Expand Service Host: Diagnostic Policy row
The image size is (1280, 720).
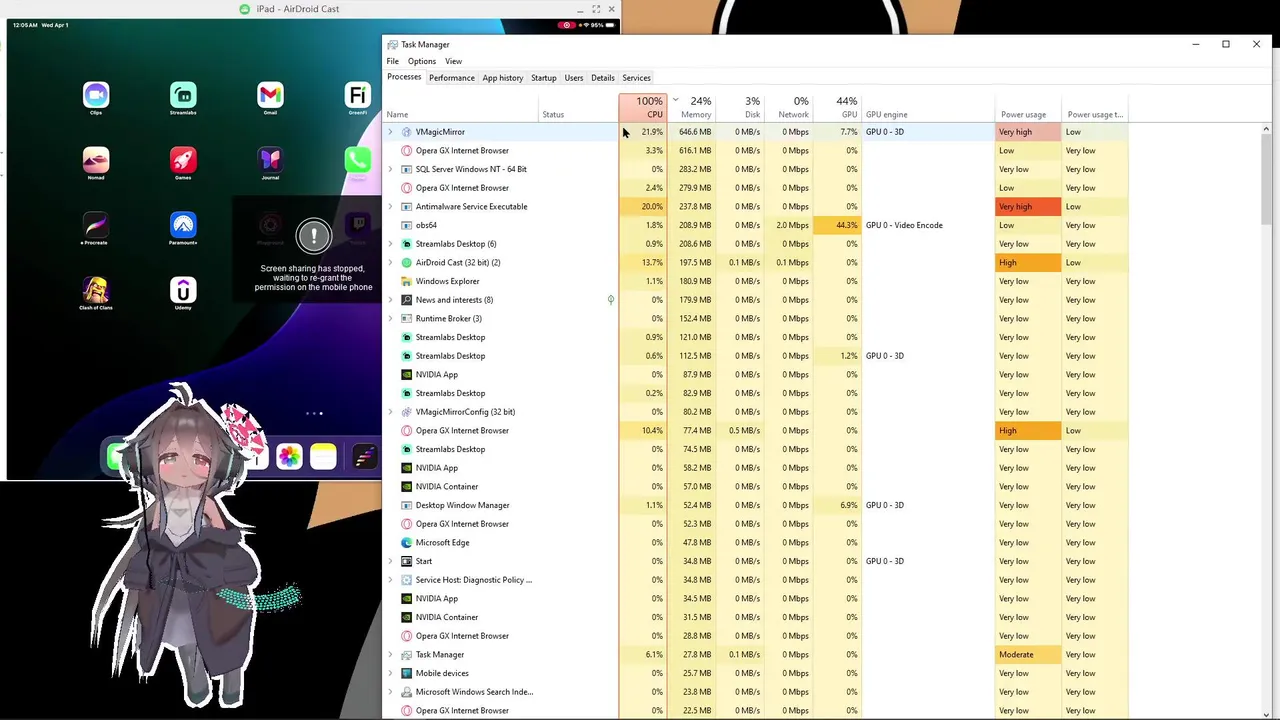[390, 580]
